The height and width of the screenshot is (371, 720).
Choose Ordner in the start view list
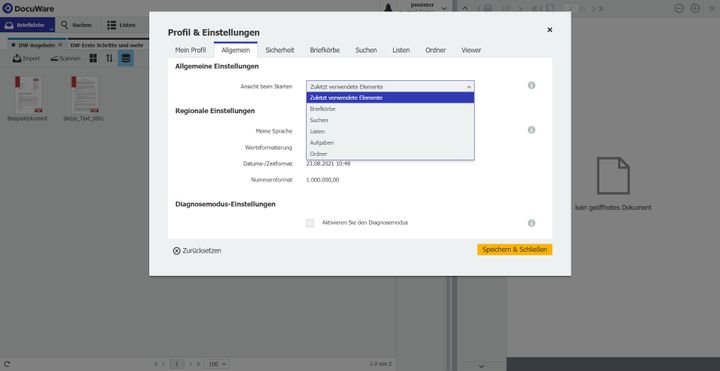tap(390, 153)
